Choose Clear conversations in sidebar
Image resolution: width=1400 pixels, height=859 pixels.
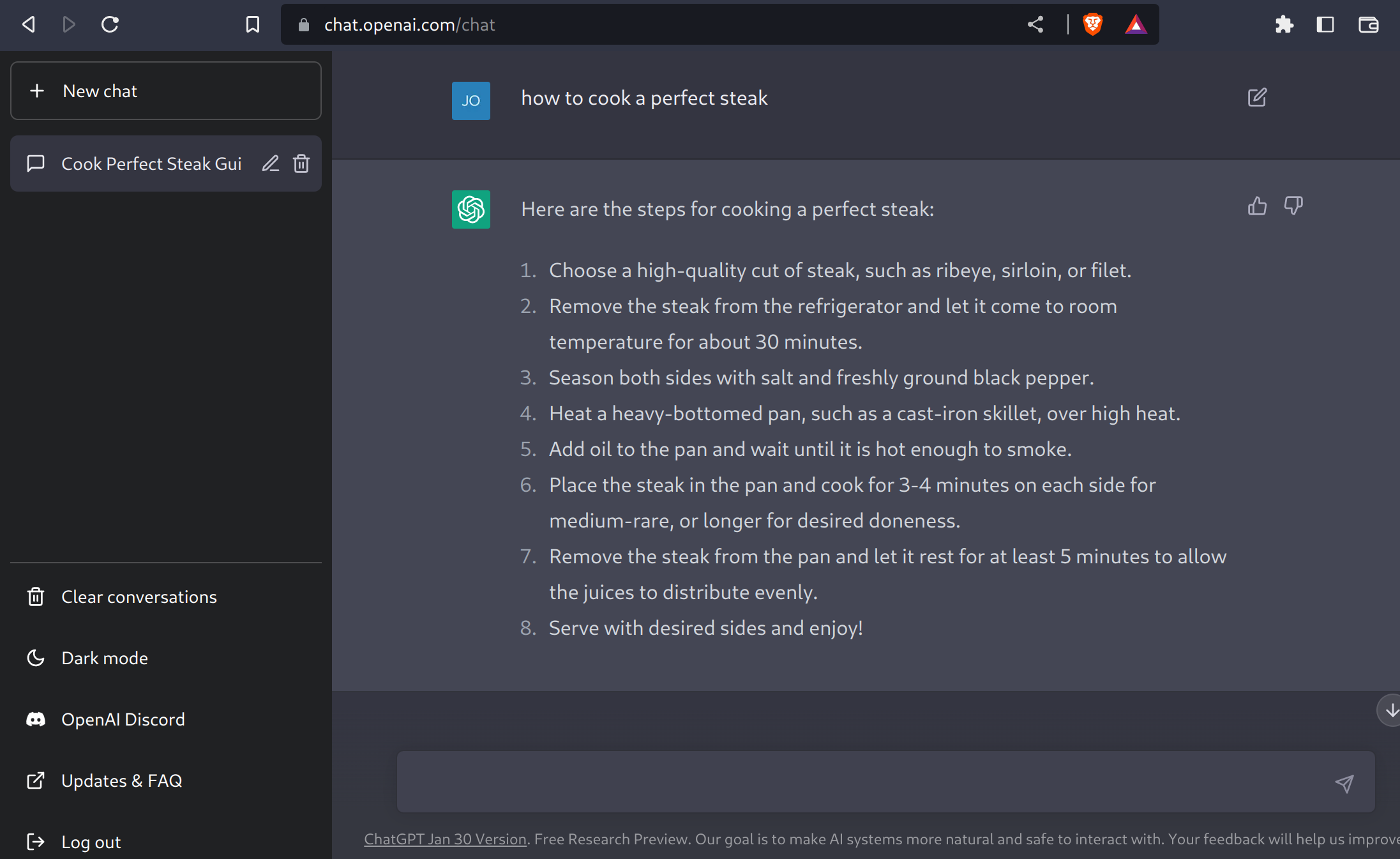click(139, 597)
